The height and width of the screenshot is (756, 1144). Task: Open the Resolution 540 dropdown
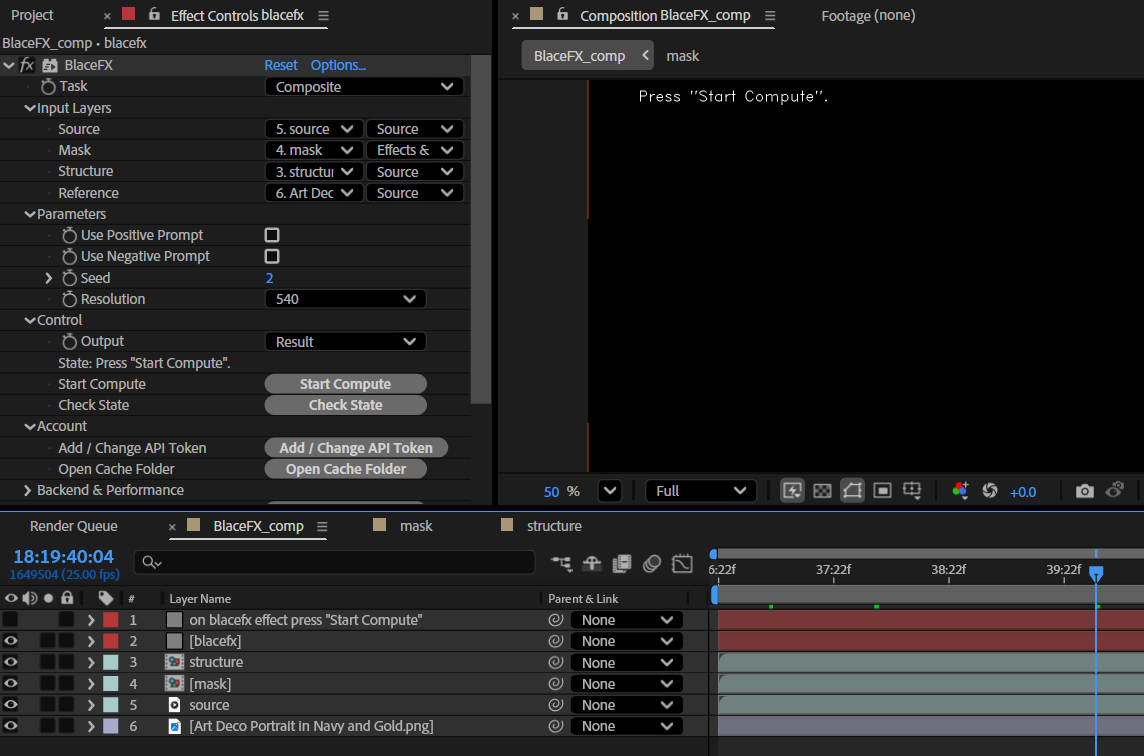(345, 299)
